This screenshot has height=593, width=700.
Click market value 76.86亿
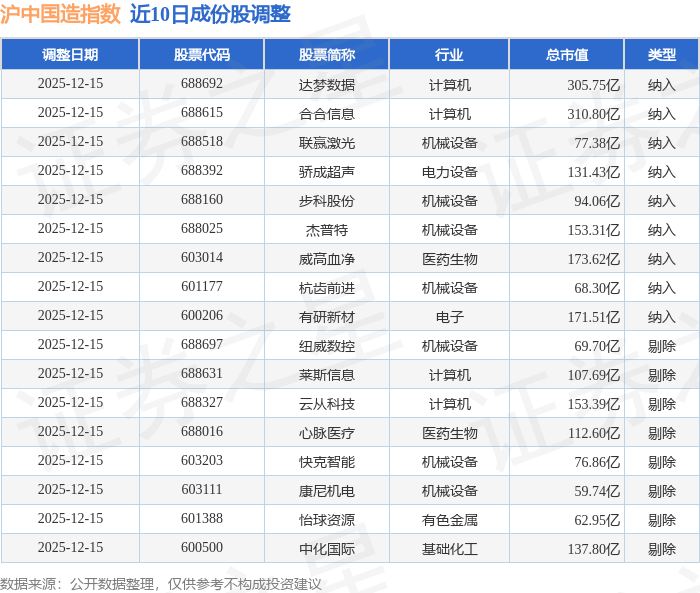597,462
